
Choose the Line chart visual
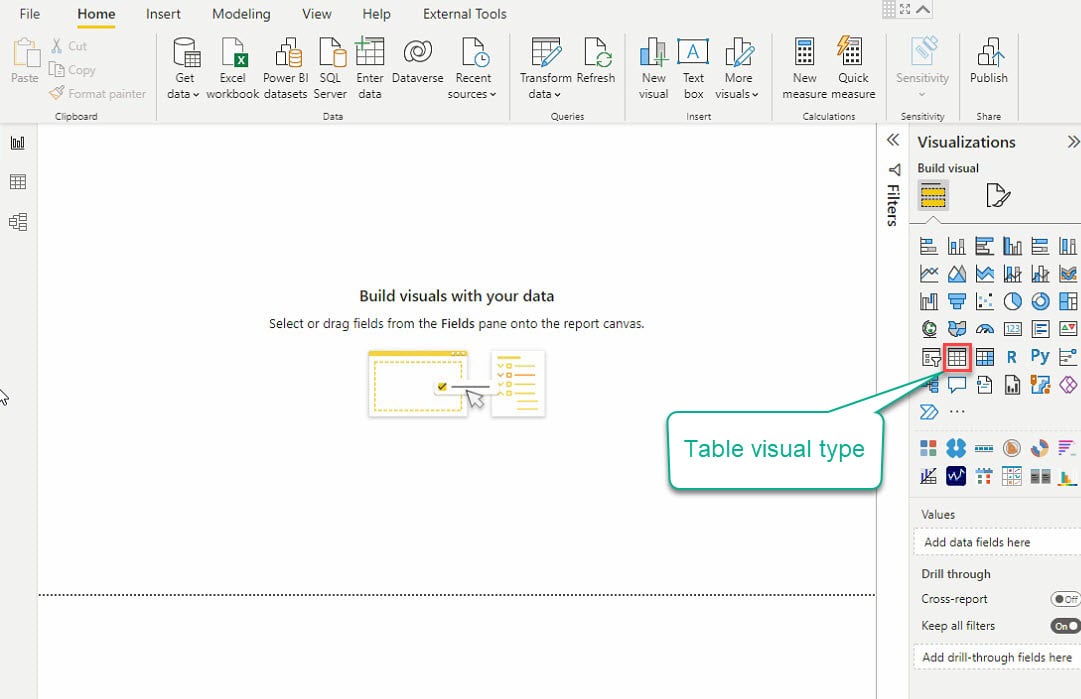(929, 274)
